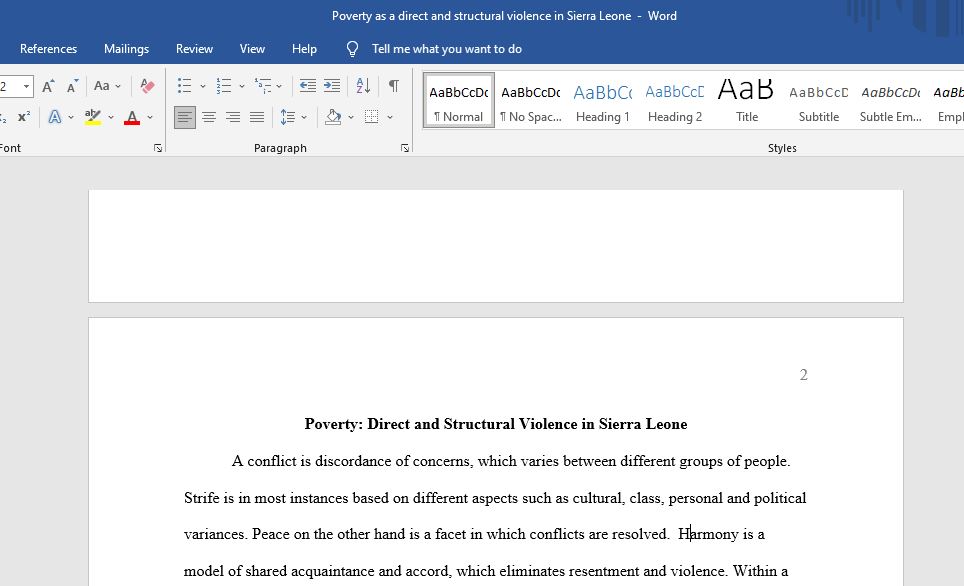Screen dimensions: 964x586
Task: Start a numbered list
Action: tap(224, 86)
